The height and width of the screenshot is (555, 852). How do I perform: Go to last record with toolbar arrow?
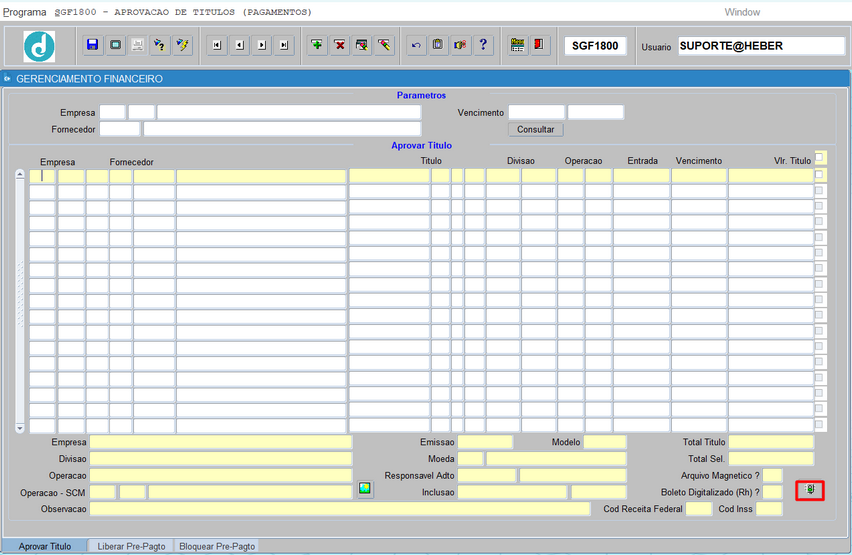[284, 46]
